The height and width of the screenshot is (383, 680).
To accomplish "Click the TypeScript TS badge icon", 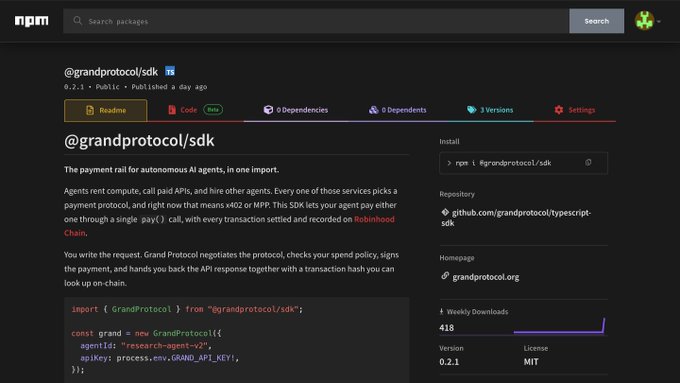I will click(x=170, y=72).
